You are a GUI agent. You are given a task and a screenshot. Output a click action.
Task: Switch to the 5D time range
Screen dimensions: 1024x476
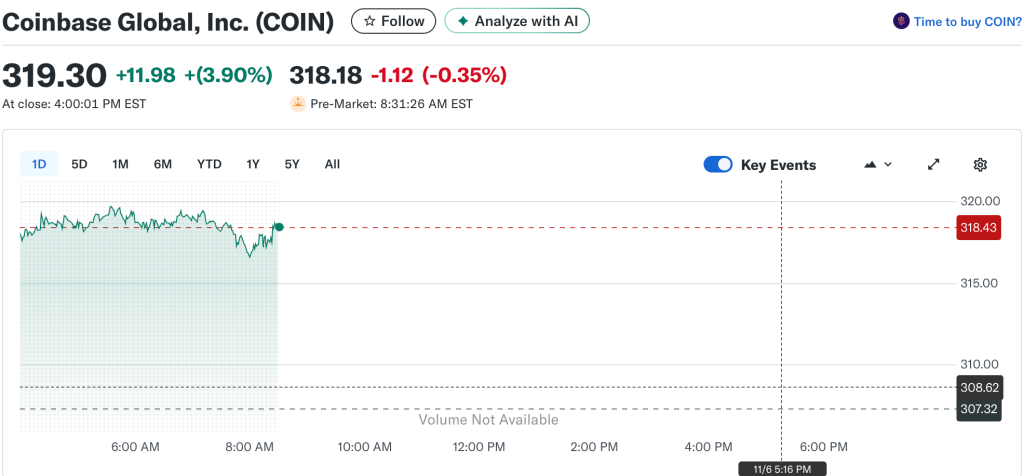(79, 164)
